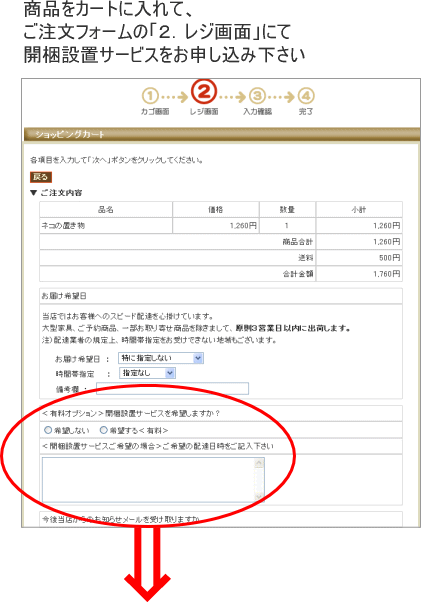Open the 時間帯指定 dropdown

tap(147, 373)
